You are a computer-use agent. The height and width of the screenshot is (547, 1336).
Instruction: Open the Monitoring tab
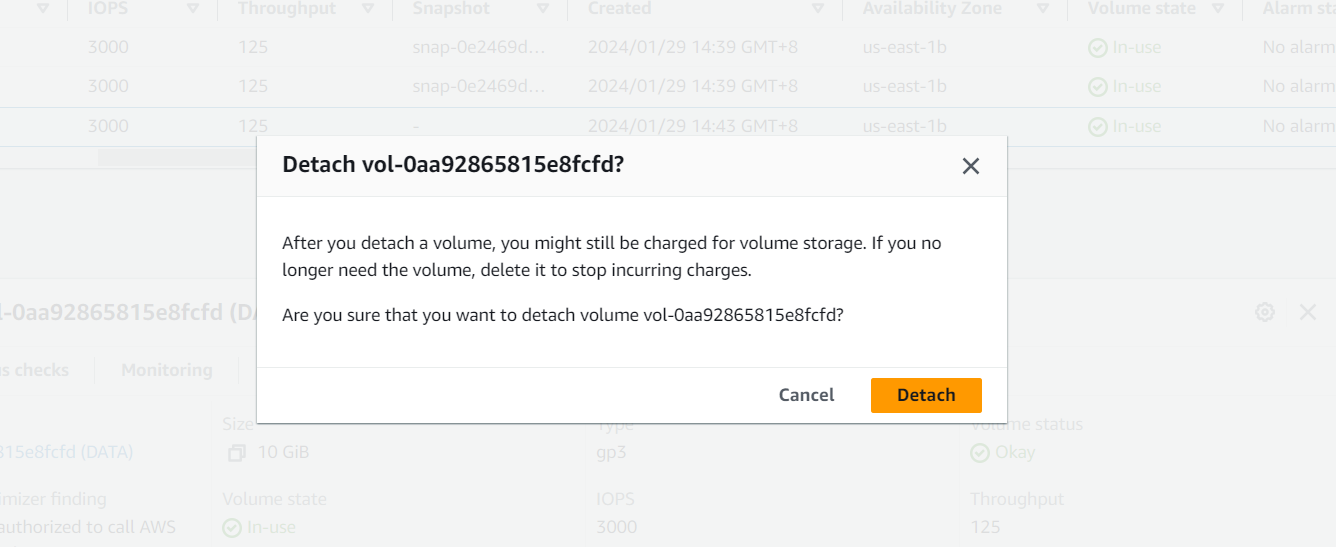point(166,370)
